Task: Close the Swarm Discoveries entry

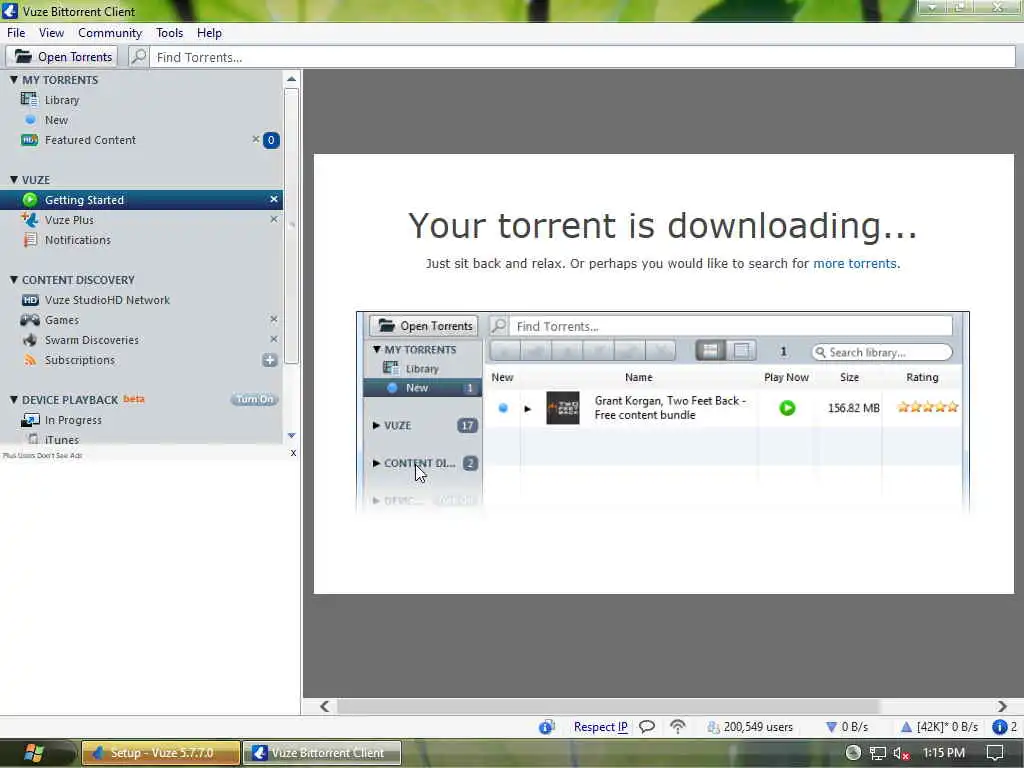Action: tap(274, 339)
